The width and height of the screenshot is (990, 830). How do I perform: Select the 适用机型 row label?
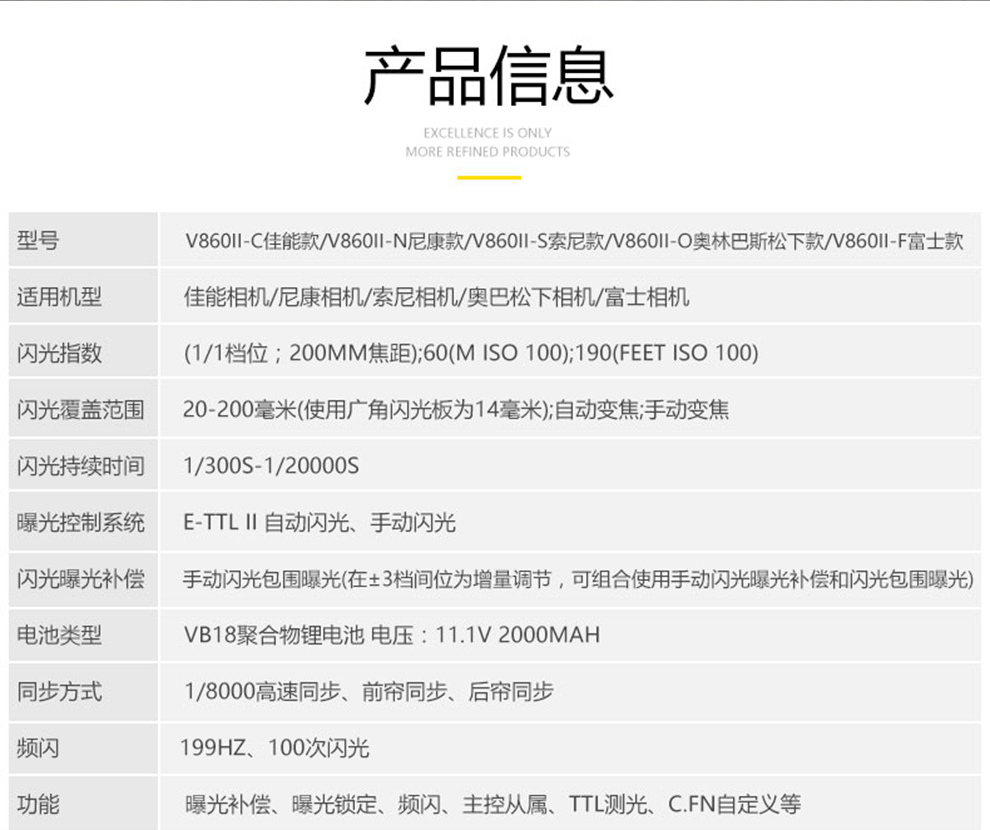click(59, 297)
